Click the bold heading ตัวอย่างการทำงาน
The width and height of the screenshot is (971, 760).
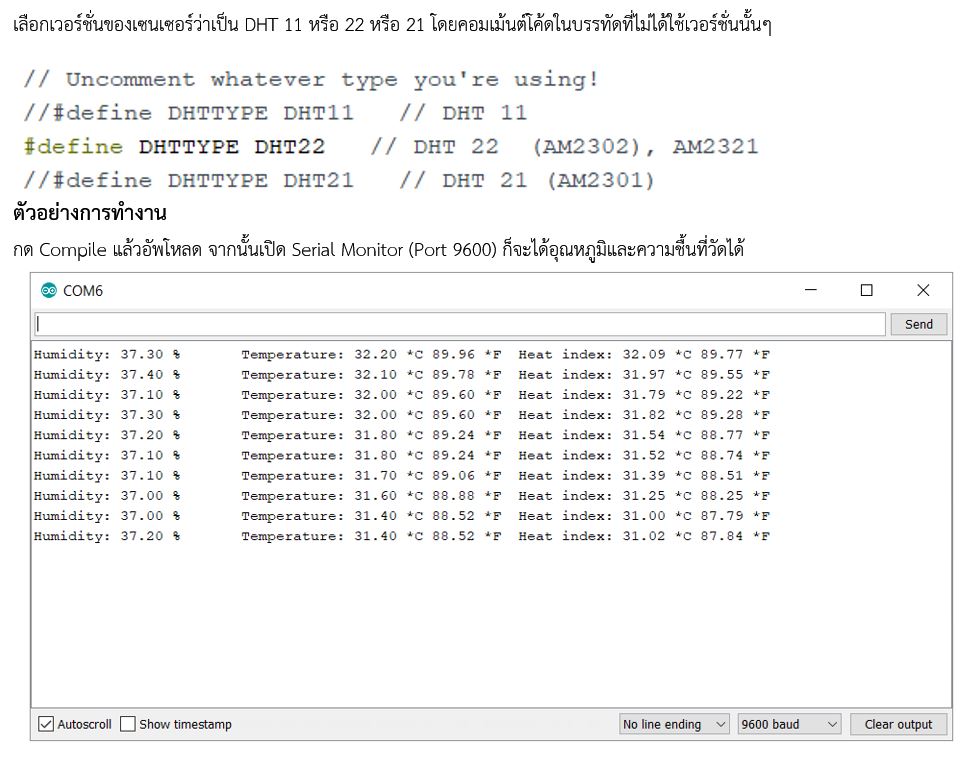point(90,213)
